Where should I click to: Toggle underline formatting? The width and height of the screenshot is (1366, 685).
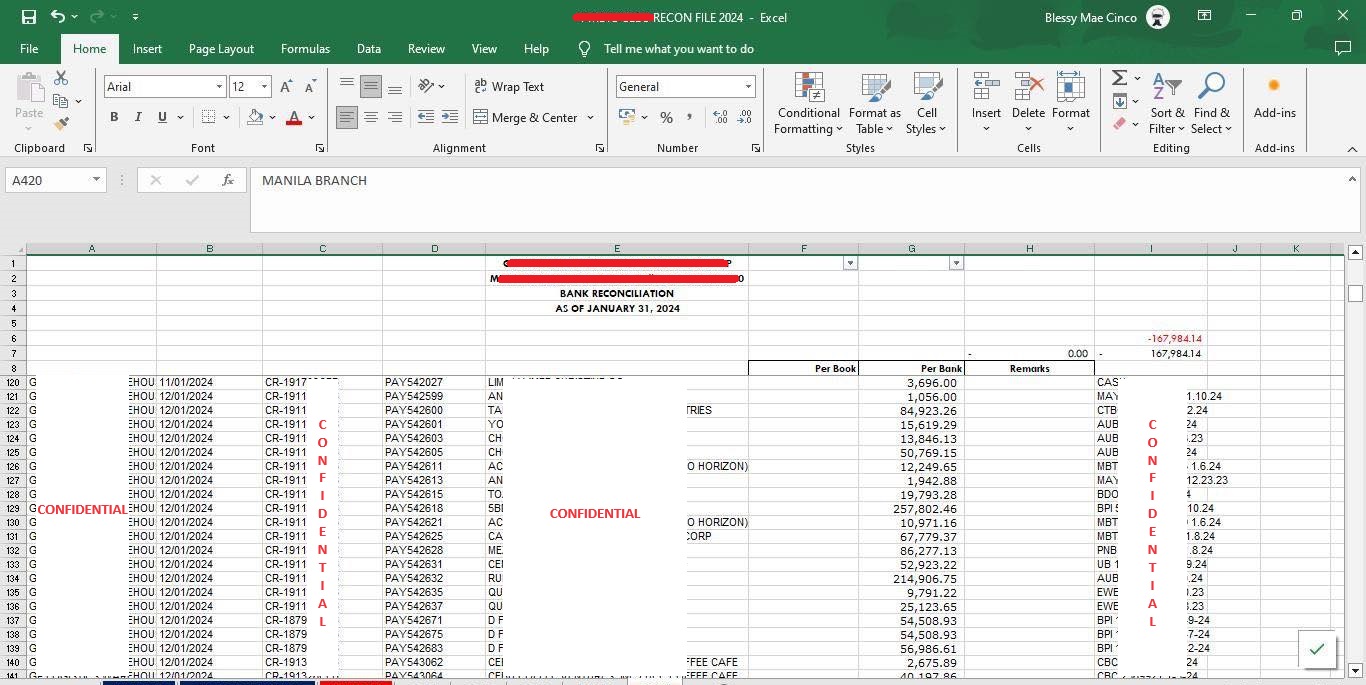coord(163,117)
